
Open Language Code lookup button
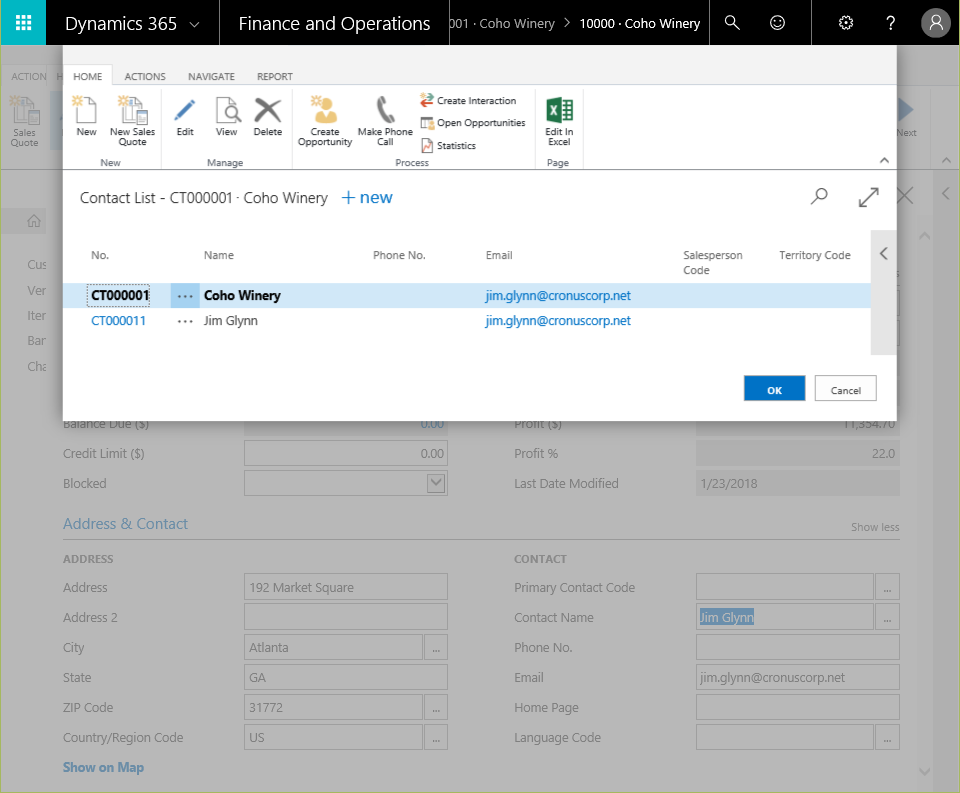tap(887, 737)
